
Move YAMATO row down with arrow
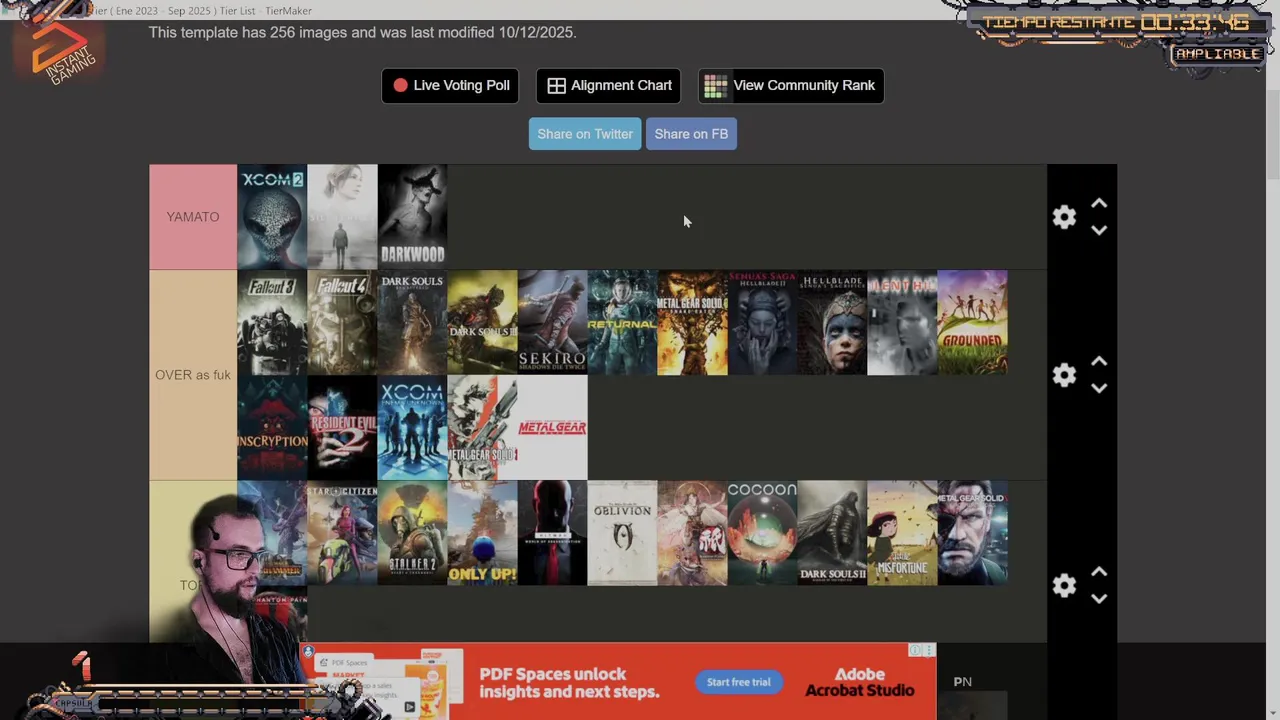tap(1099, 230)
